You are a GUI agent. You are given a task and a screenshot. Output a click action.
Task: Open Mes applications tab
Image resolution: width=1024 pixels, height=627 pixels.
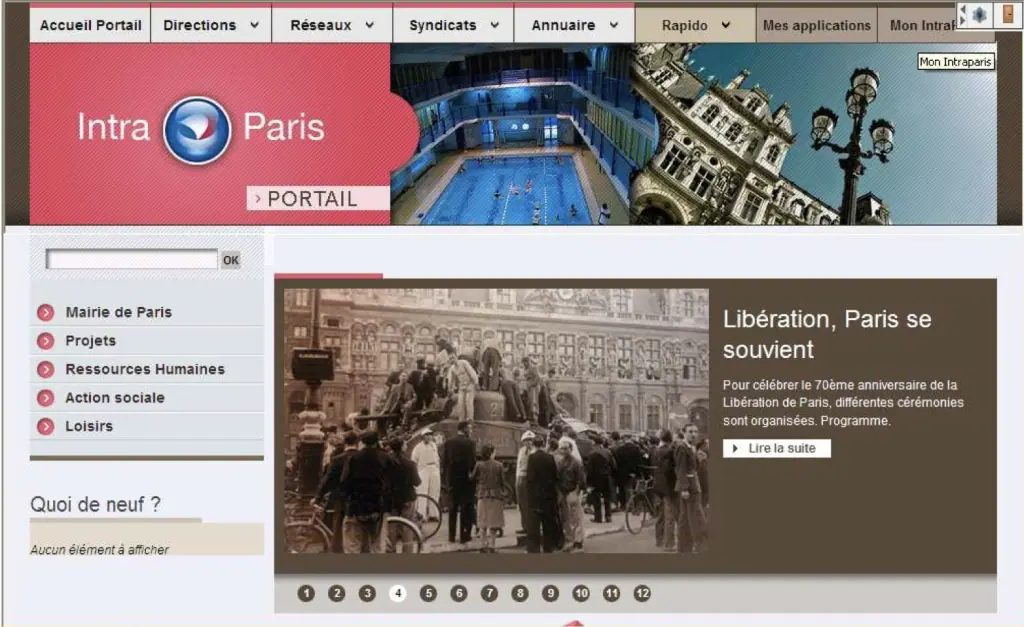pyautogui.click(x=816, y=25)
